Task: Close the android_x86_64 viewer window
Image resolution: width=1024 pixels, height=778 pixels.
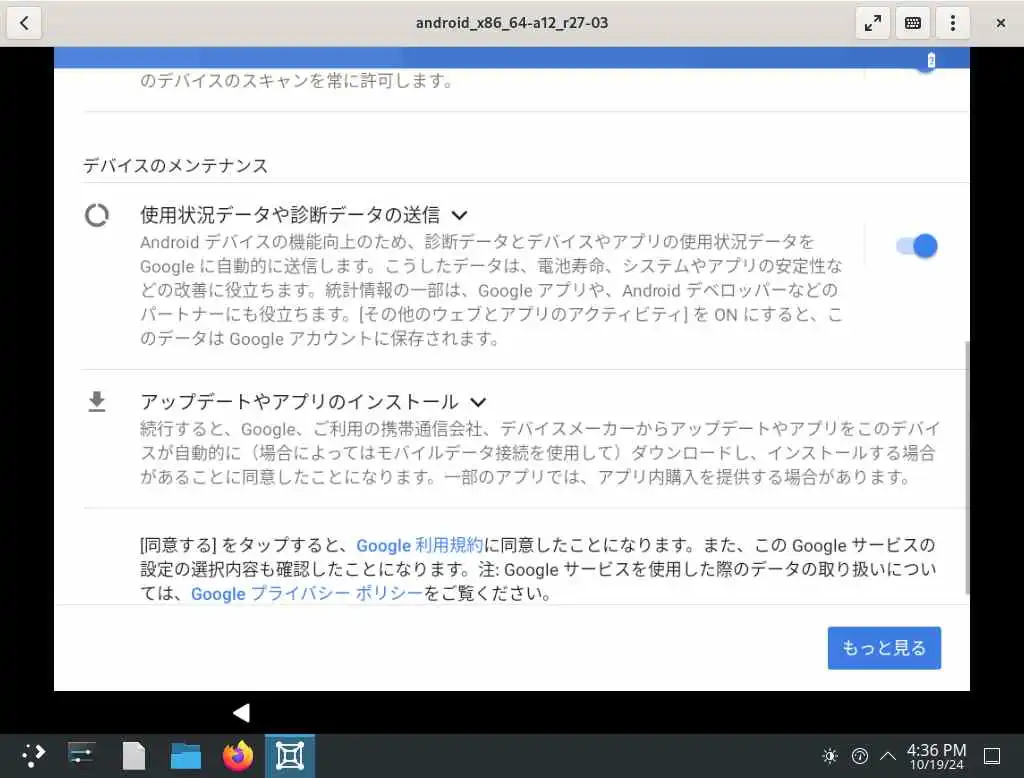Action: tap(1000, 23)
